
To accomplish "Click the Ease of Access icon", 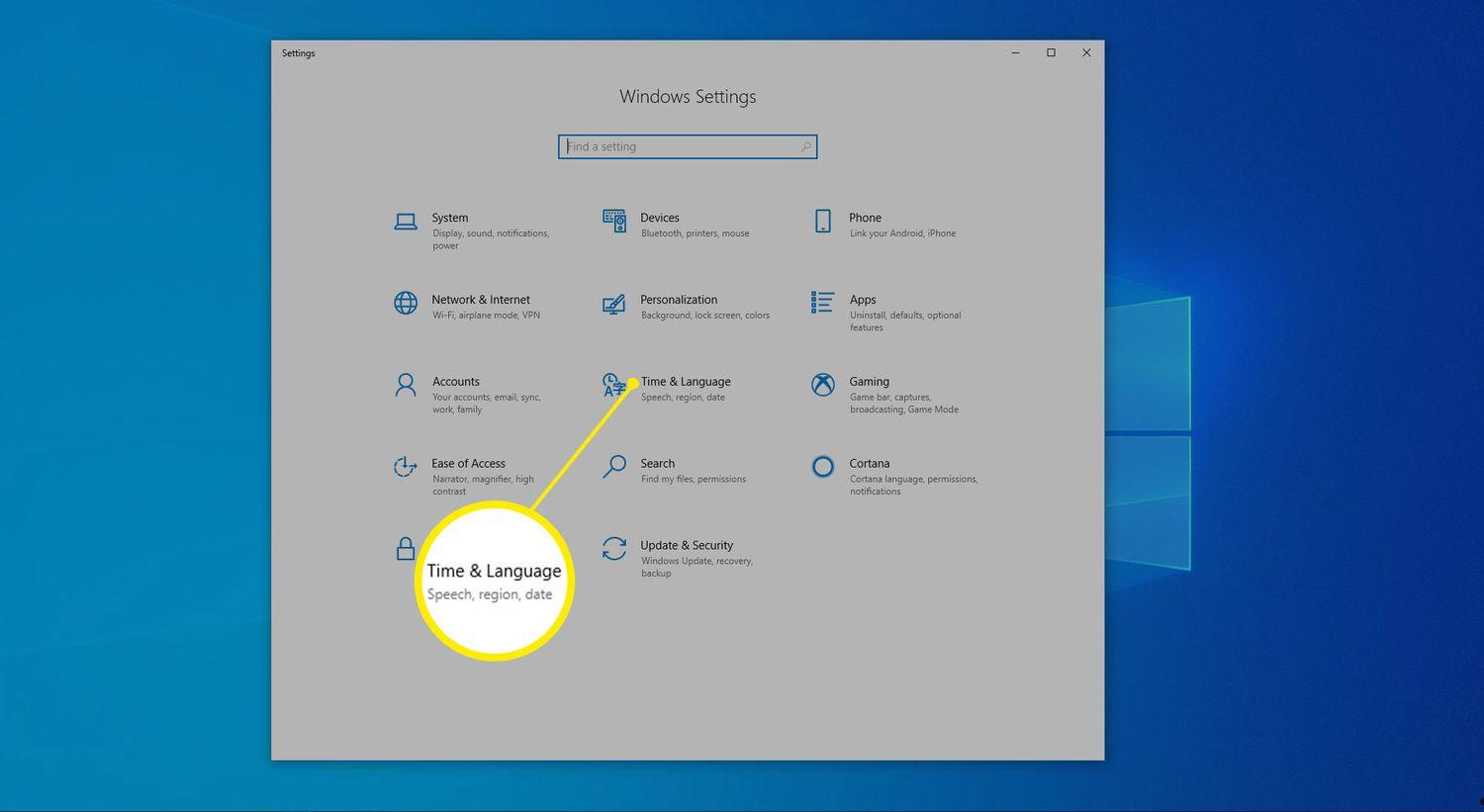I will [x=406, y=467].
